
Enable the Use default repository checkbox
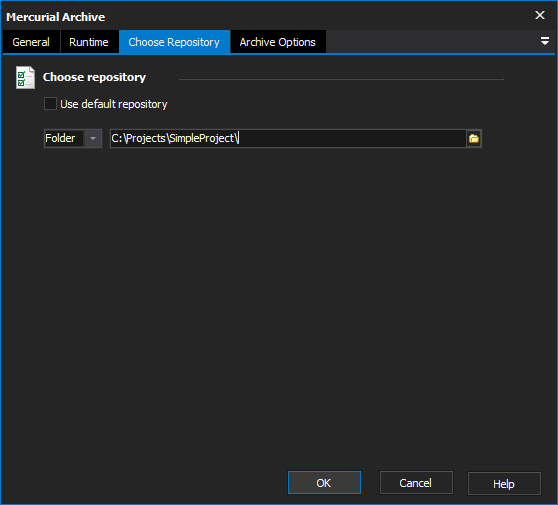pos(50,104)
